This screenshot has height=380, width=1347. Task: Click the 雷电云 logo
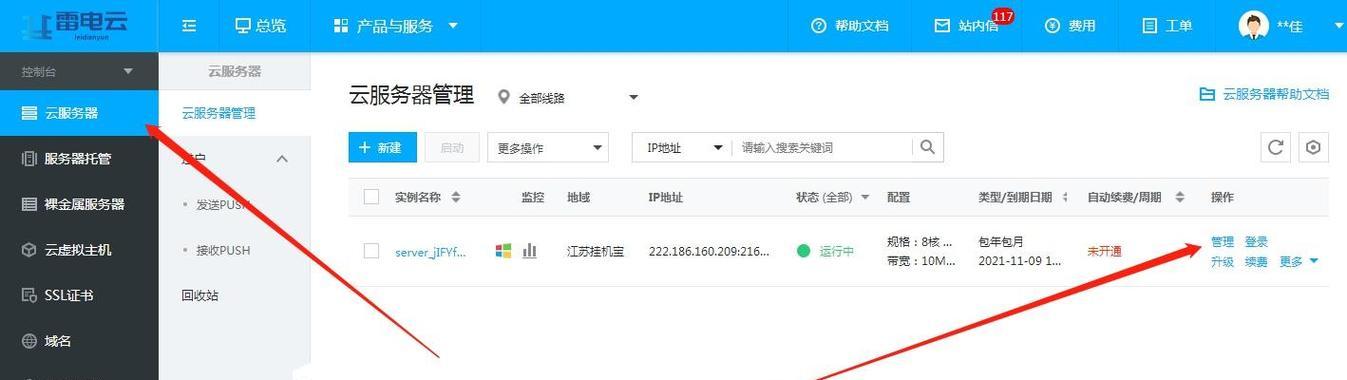click(x=75, y=25)
